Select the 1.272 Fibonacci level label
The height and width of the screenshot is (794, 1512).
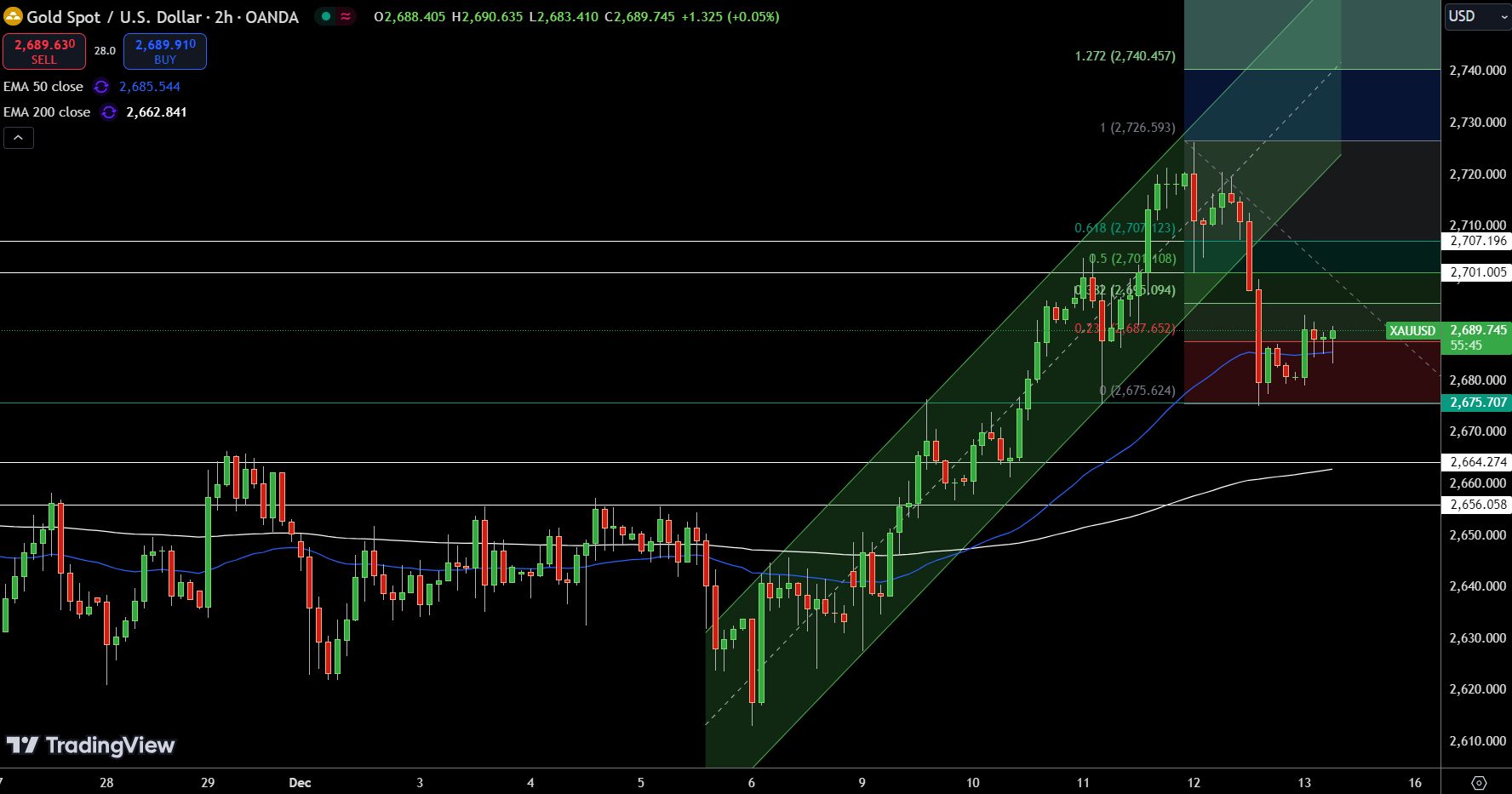[x=1125, y=56]
